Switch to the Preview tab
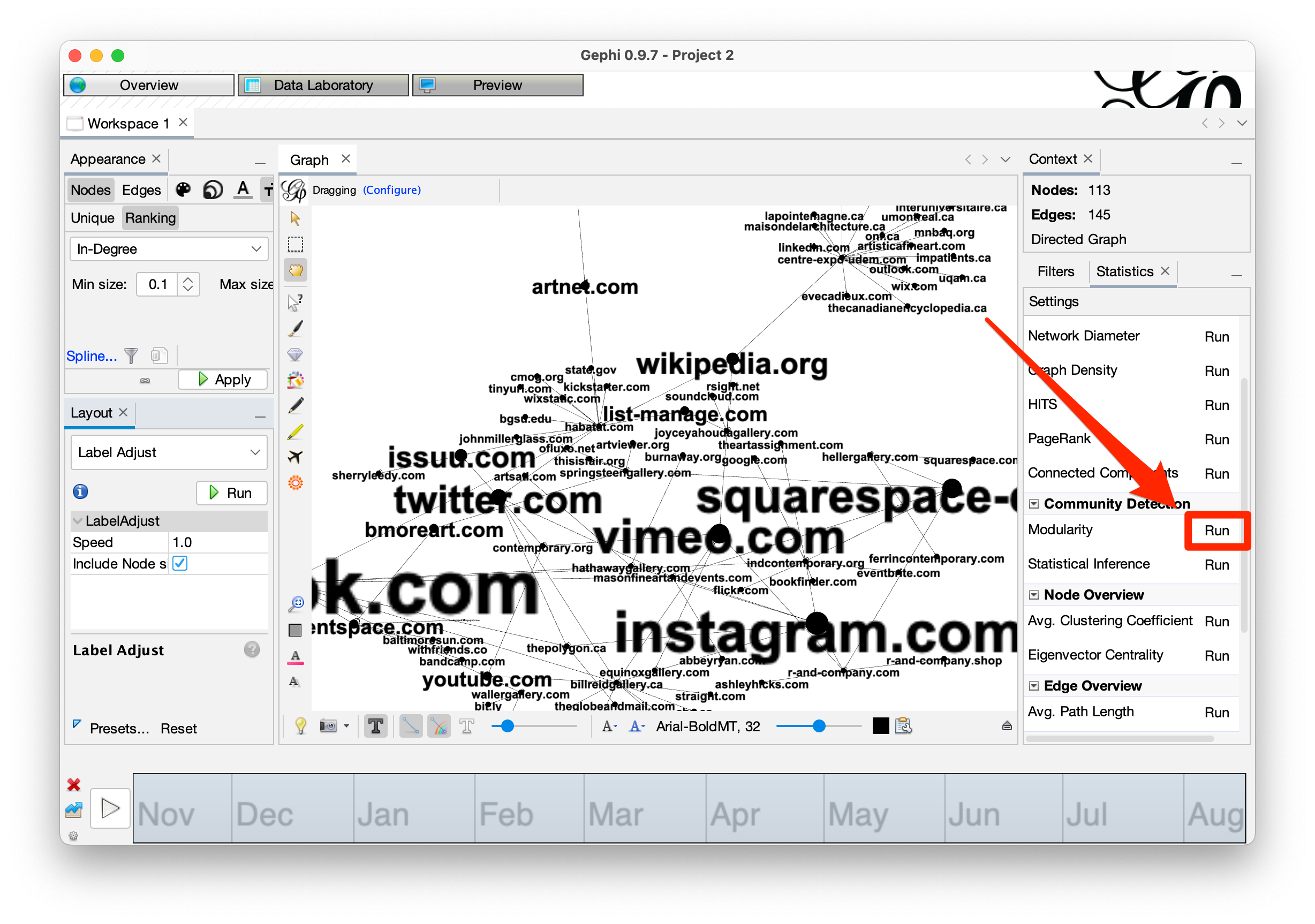Image resolution: width=1315 pixels, height=924 pixels. click(498, 85)
